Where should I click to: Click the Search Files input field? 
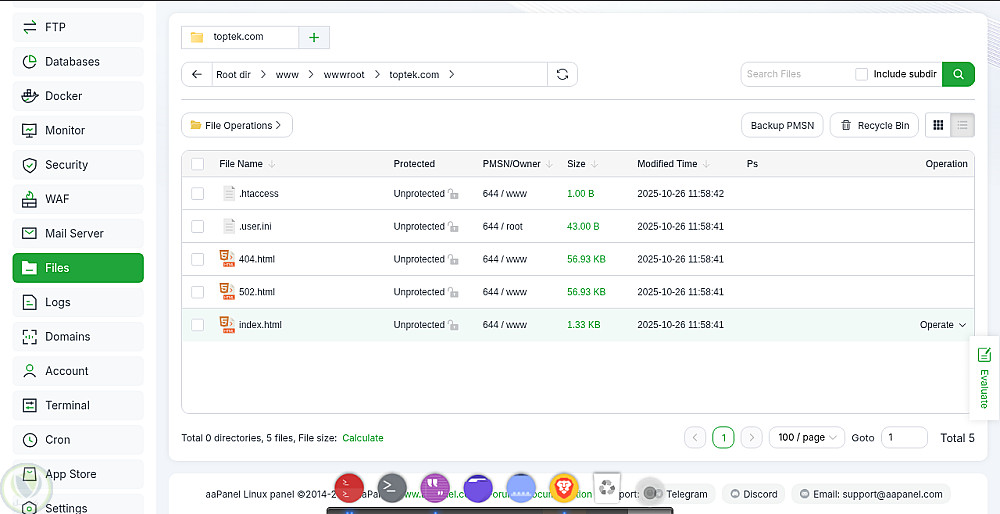pyautogui.click(x=796, y=74)
